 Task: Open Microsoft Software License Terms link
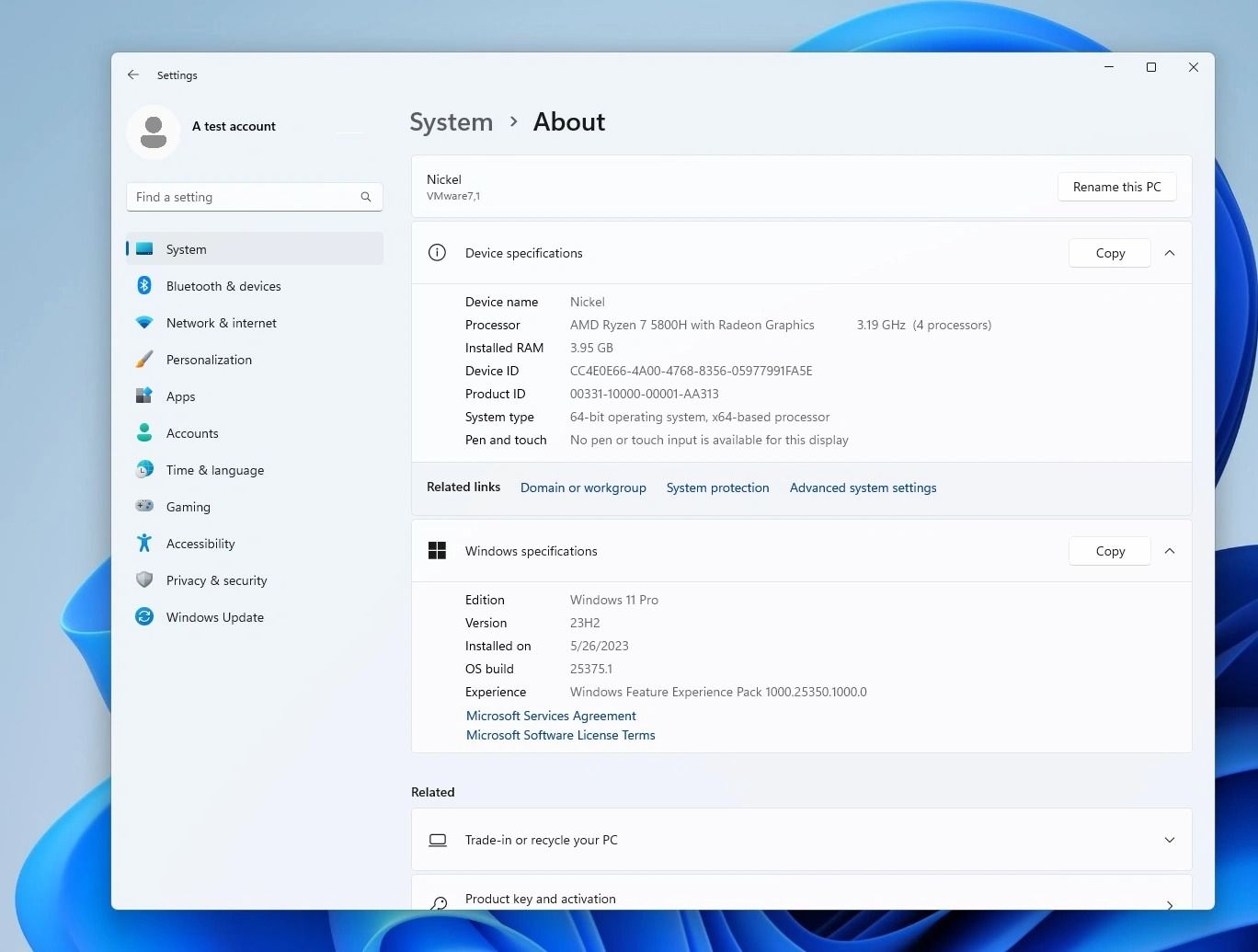tap(560, 735)
